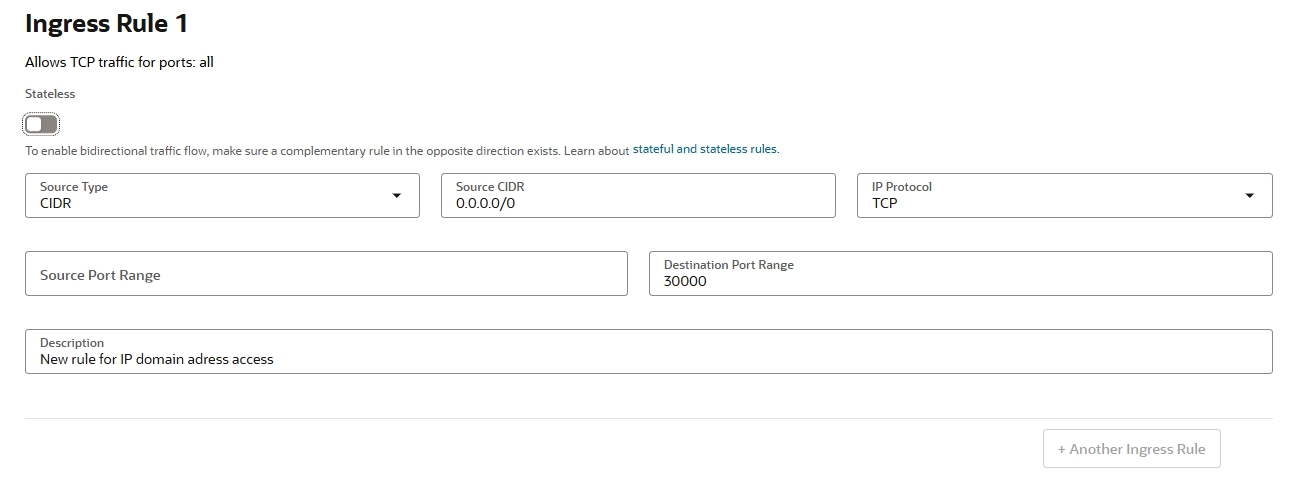Click the IP Protocol caret arrow
Viewport: 1298px width, 492px height.
click(1249, 196)
